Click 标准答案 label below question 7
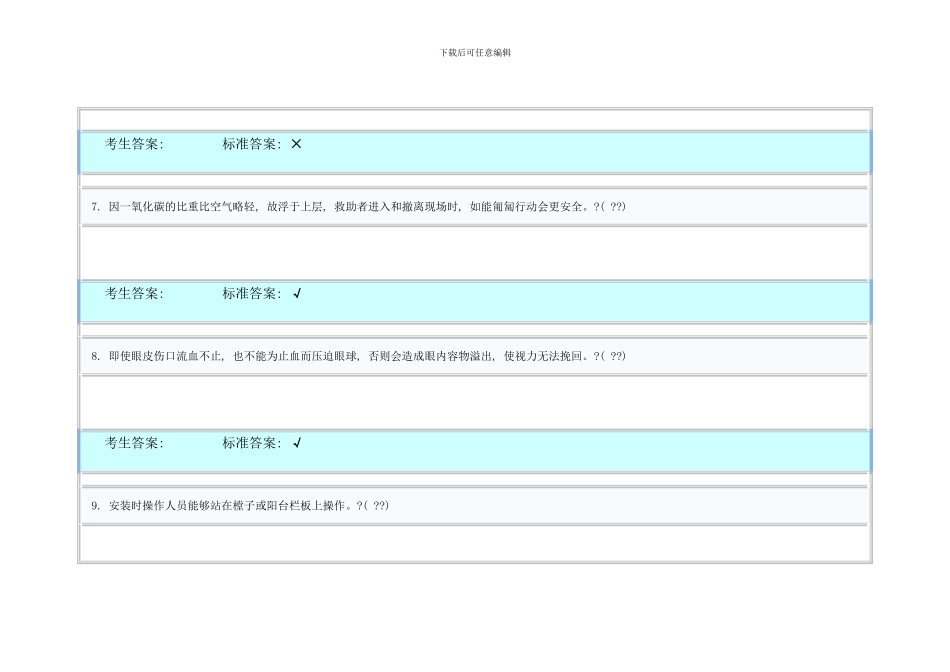Viewport: 950px width, 672px height. pos(252,294)
